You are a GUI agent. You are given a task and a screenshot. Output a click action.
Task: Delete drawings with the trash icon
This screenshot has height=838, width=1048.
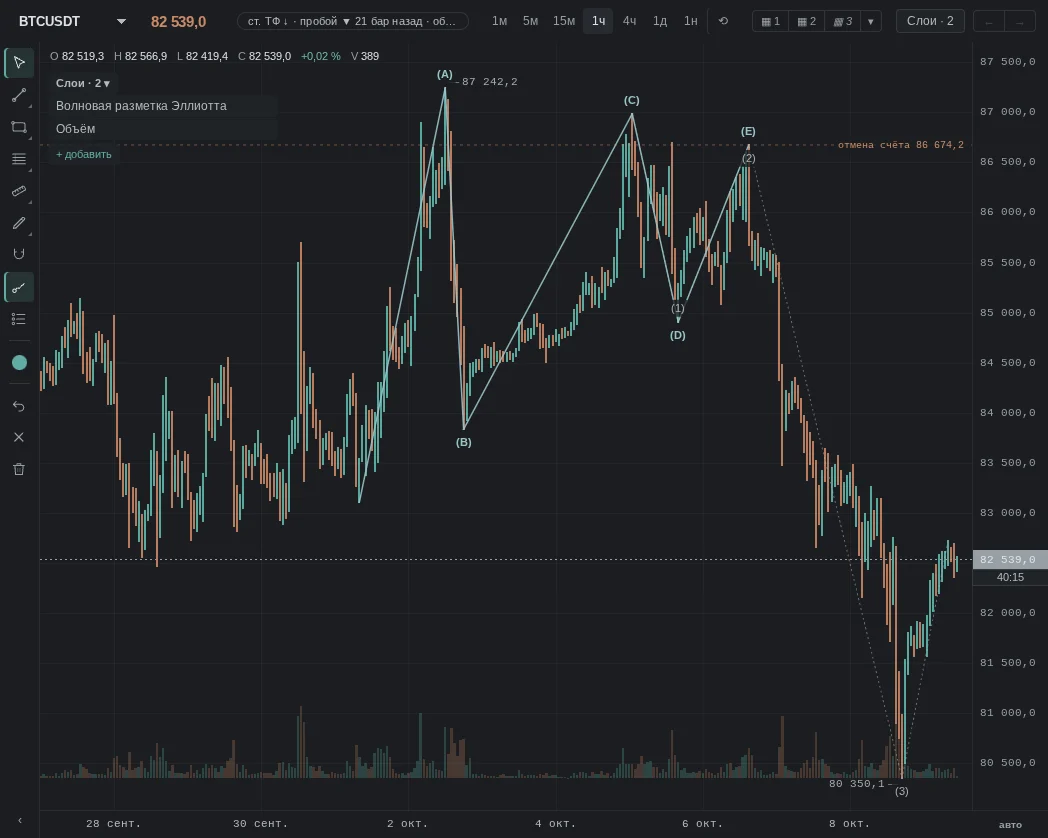19,469
